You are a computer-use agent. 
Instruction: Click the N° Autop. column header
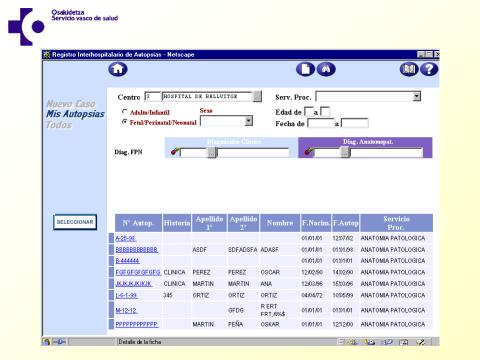click(x=138, y=223)
